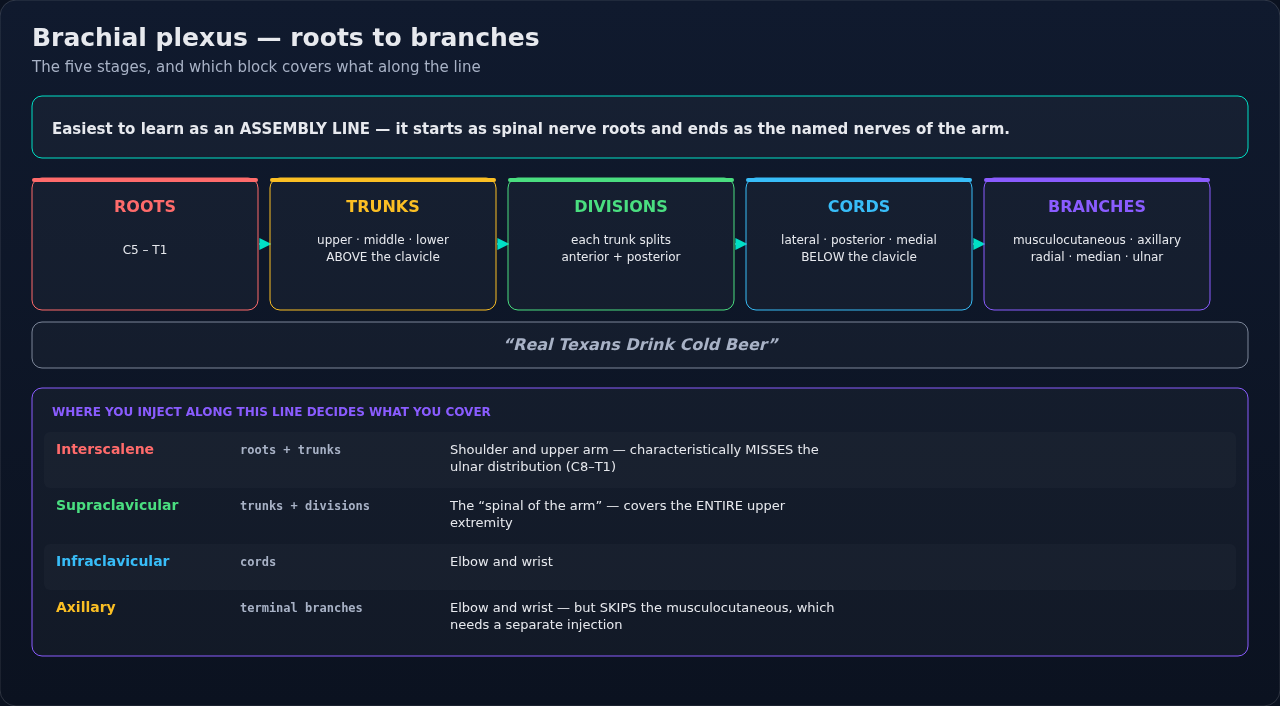Image resolution: width=1280 pixels, height=706 pixels.
Task: Select the CORDS heading
Action: 859,207
